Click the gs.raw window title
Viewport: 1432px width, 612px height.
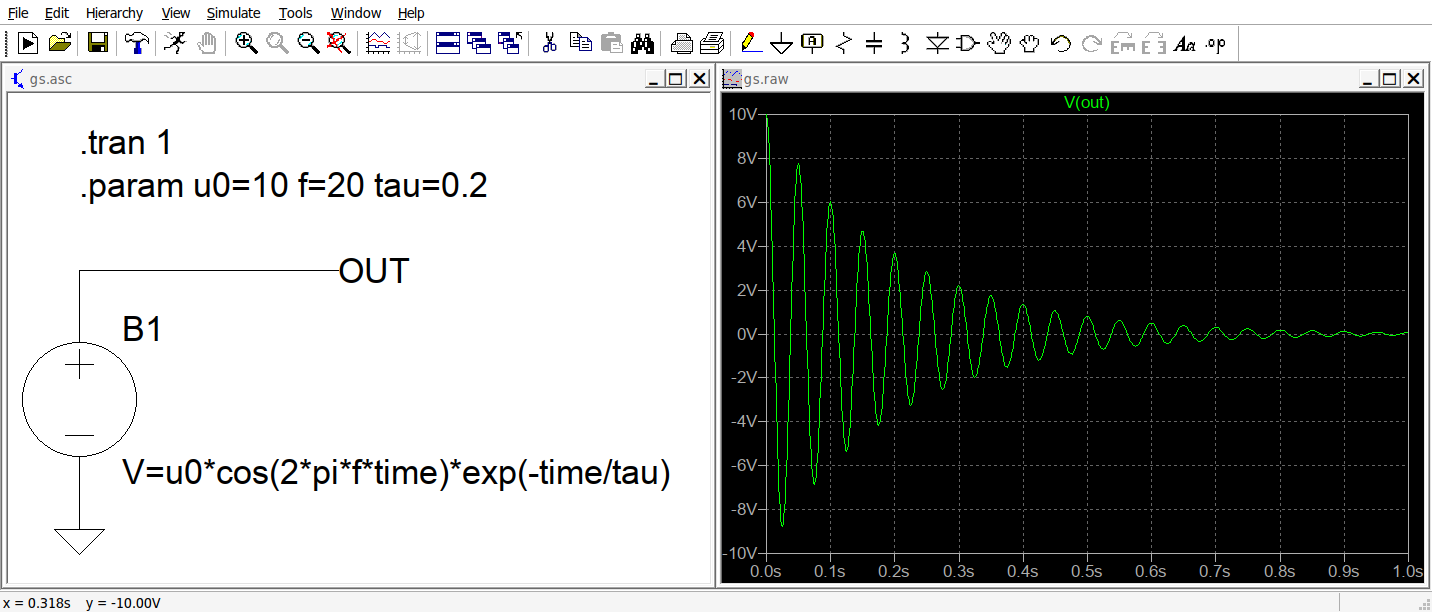click(x=767, y=79)
